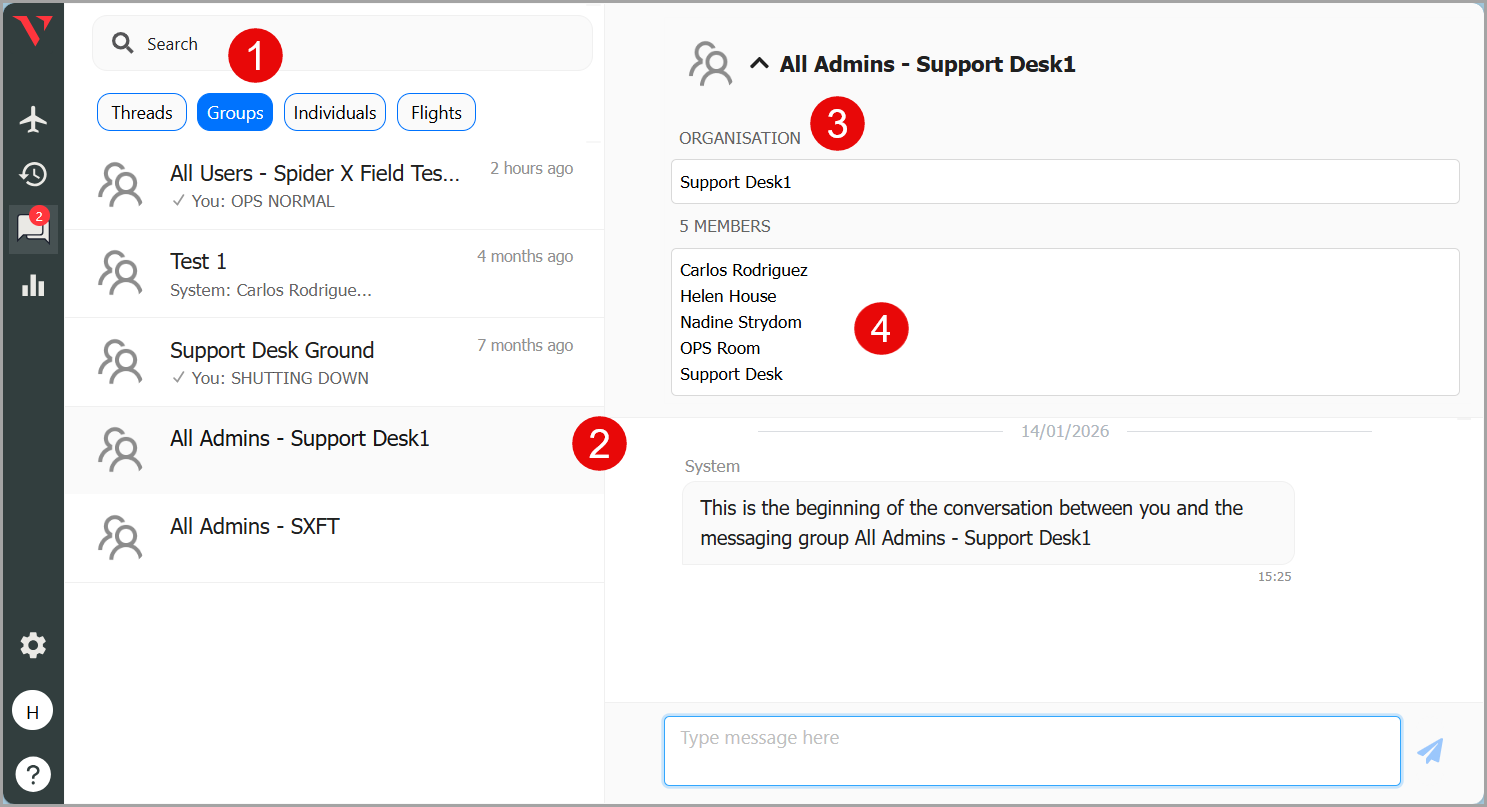Image resolution: width=1487 pixels, height=807 pixels.
Task: Open the airplane flights view icon
Action: (33, 119)
